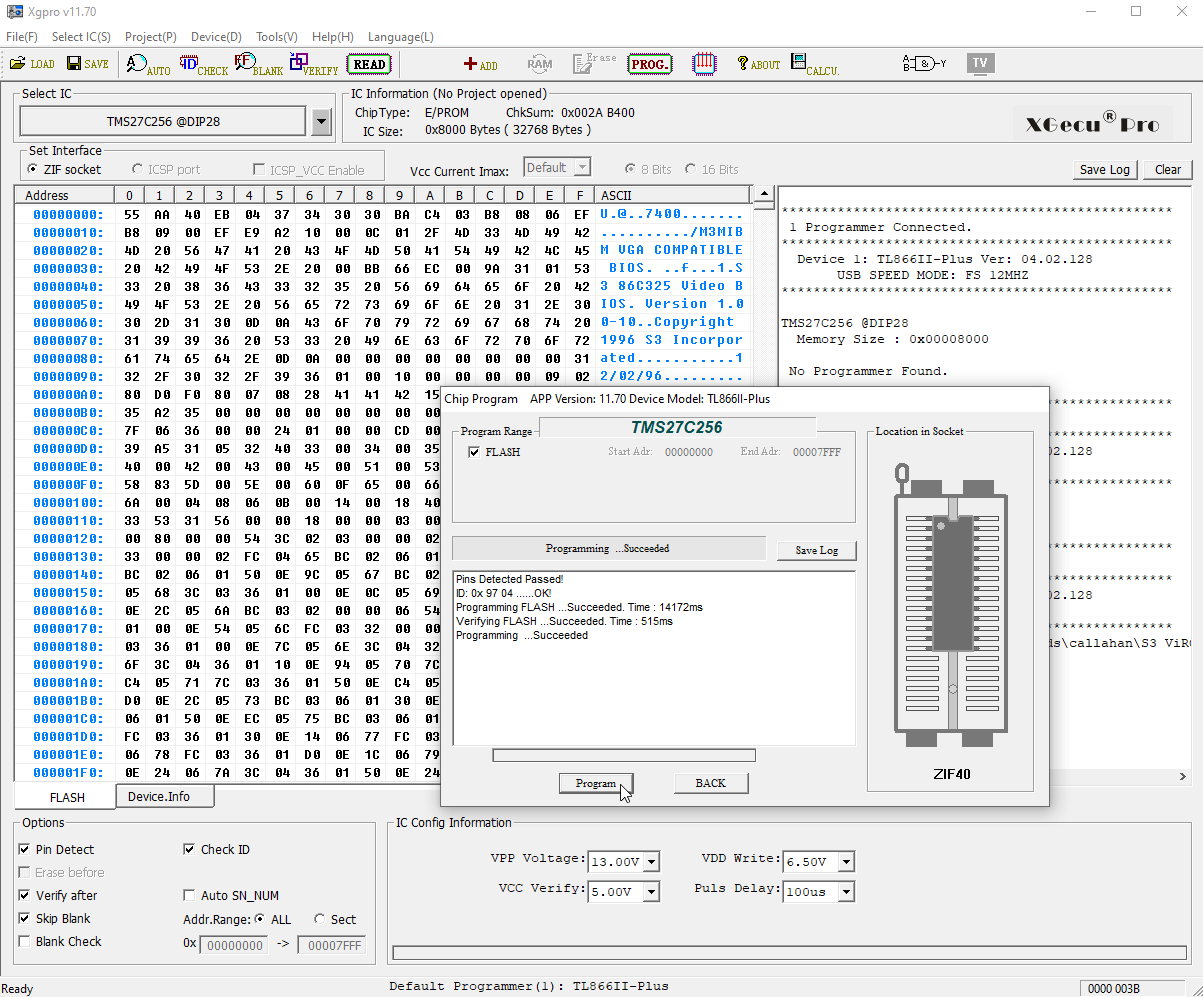Run the BLANK check toolbar icon
This screenshot has width=1203, height=997.
259,64
